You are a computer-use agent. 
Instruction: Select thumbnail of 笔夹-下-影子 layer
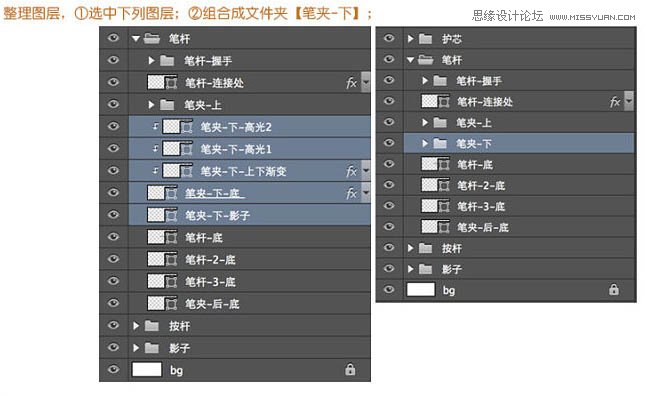(x=156, y=215)
